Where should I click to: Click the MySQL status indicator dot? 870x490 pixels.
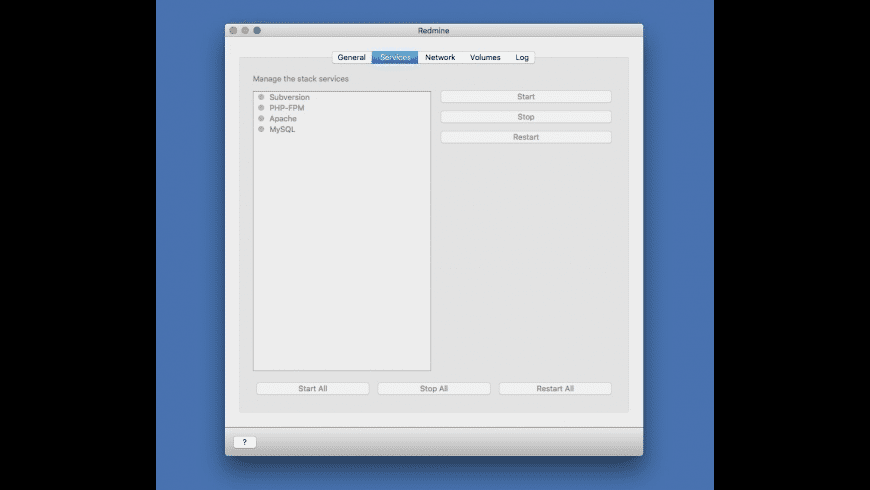point(261,129)
